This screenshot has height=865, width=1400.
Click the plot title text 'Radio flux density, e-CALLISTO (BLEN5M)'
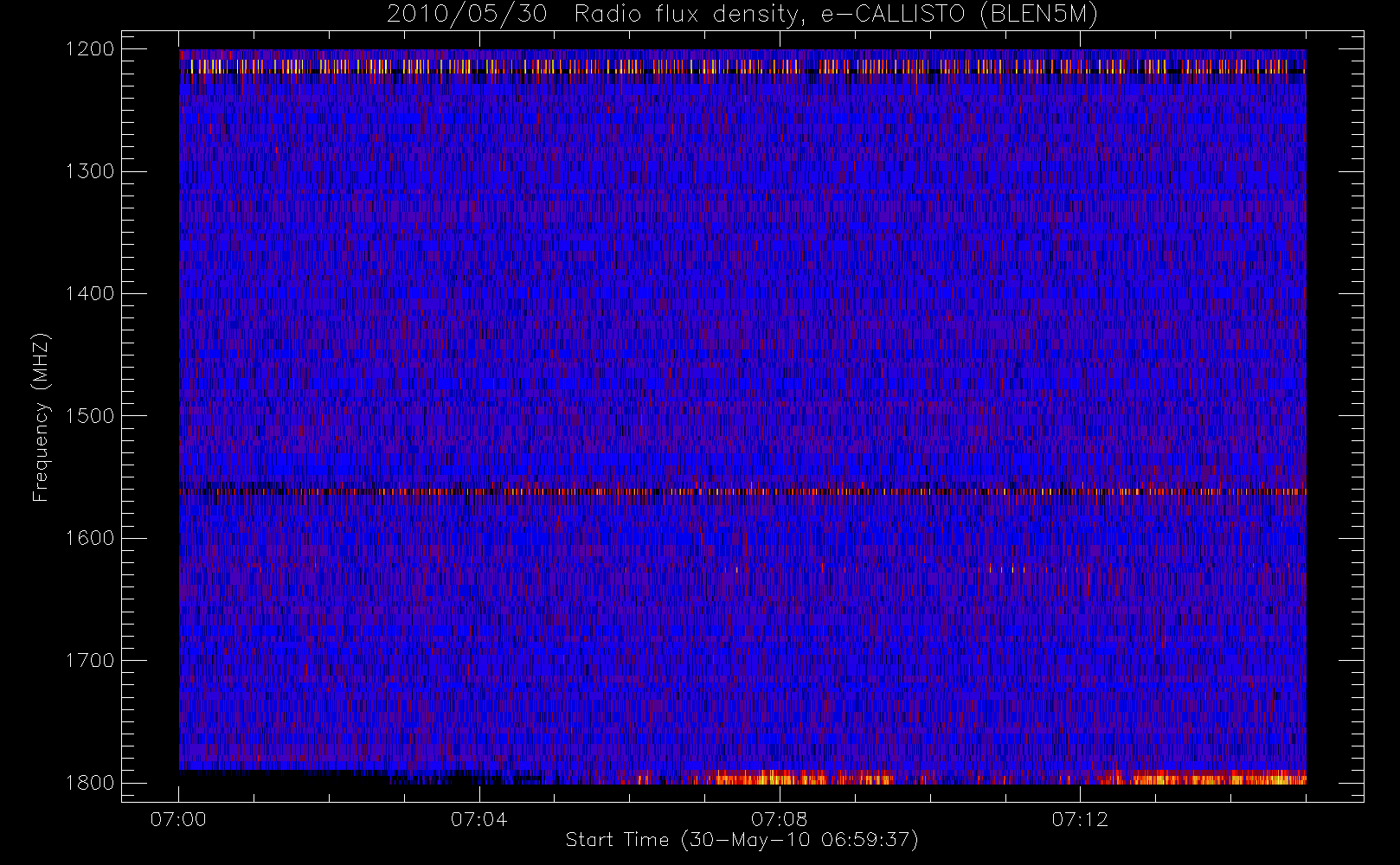836,15
